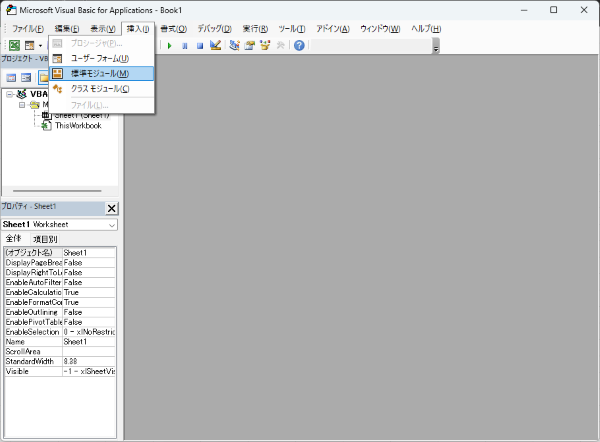The height and width of the screenshot is (442, 600).
Task: Open the Properties Window toolbar icon
Action: point(249,46)
